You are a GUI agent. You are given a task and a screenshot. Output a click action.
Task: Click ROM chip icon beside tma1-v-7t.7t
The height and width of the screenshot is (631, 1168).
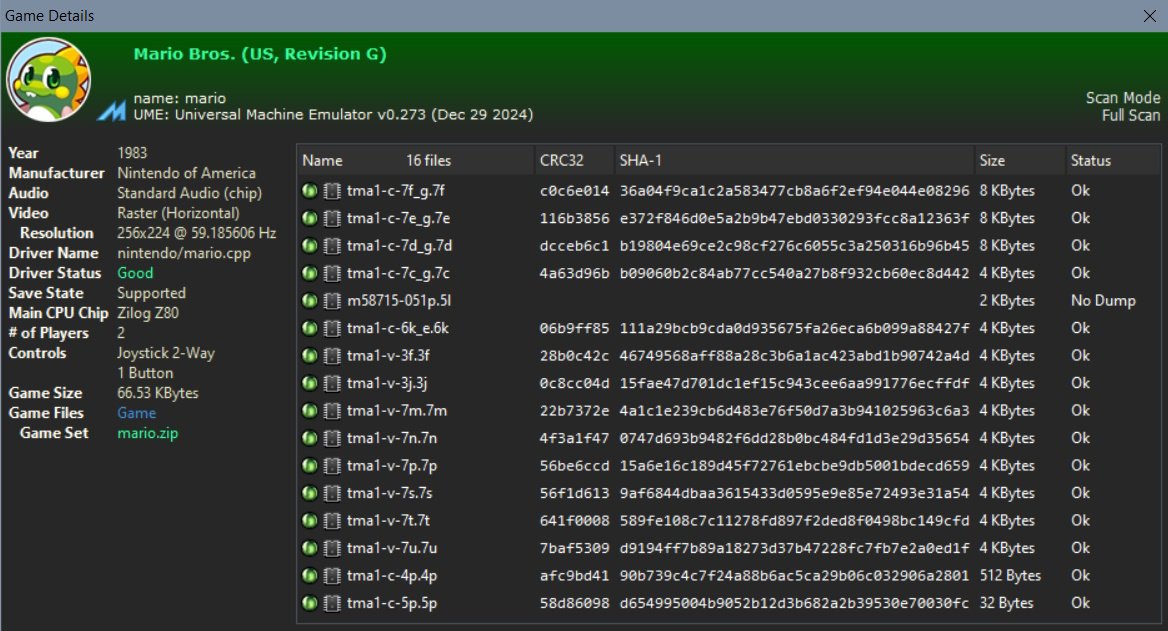tap(332, 521)
